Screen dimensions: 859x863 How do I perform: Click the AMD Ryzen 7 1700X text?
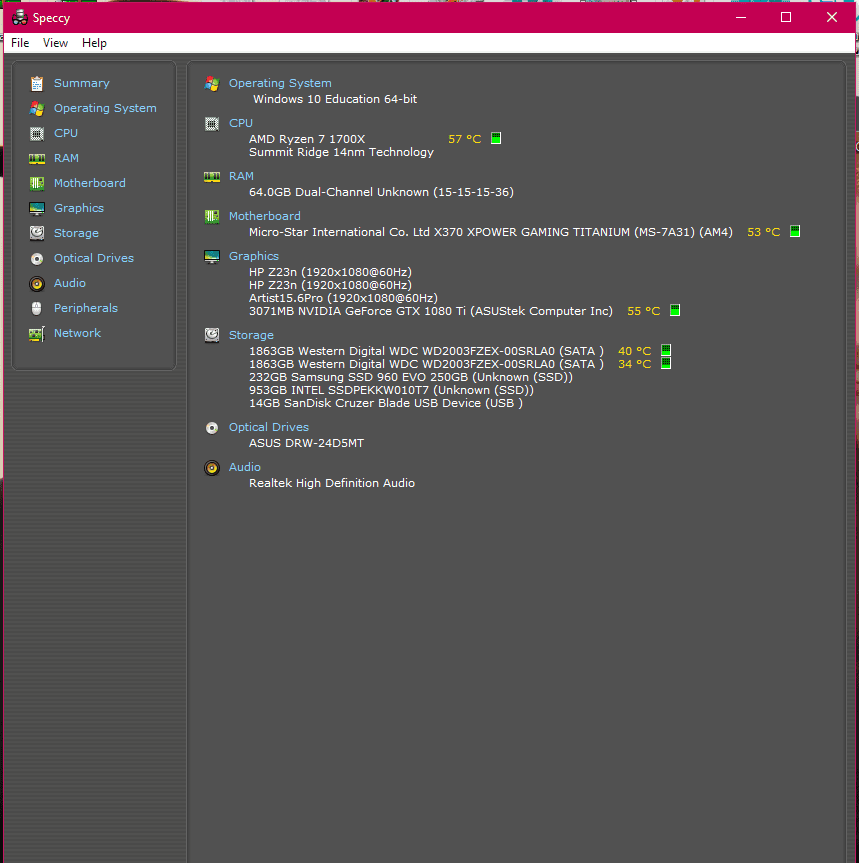307,139
